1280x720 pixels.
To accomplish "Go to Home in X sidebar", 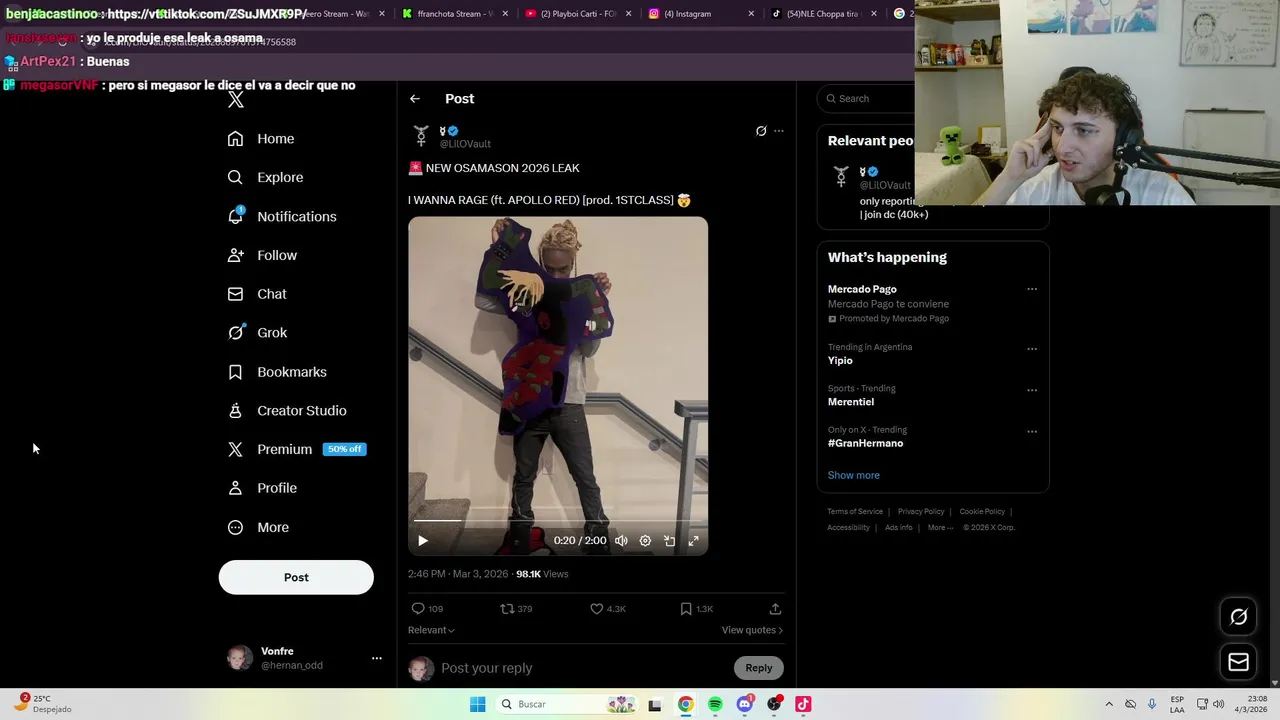I will (261, 139).
